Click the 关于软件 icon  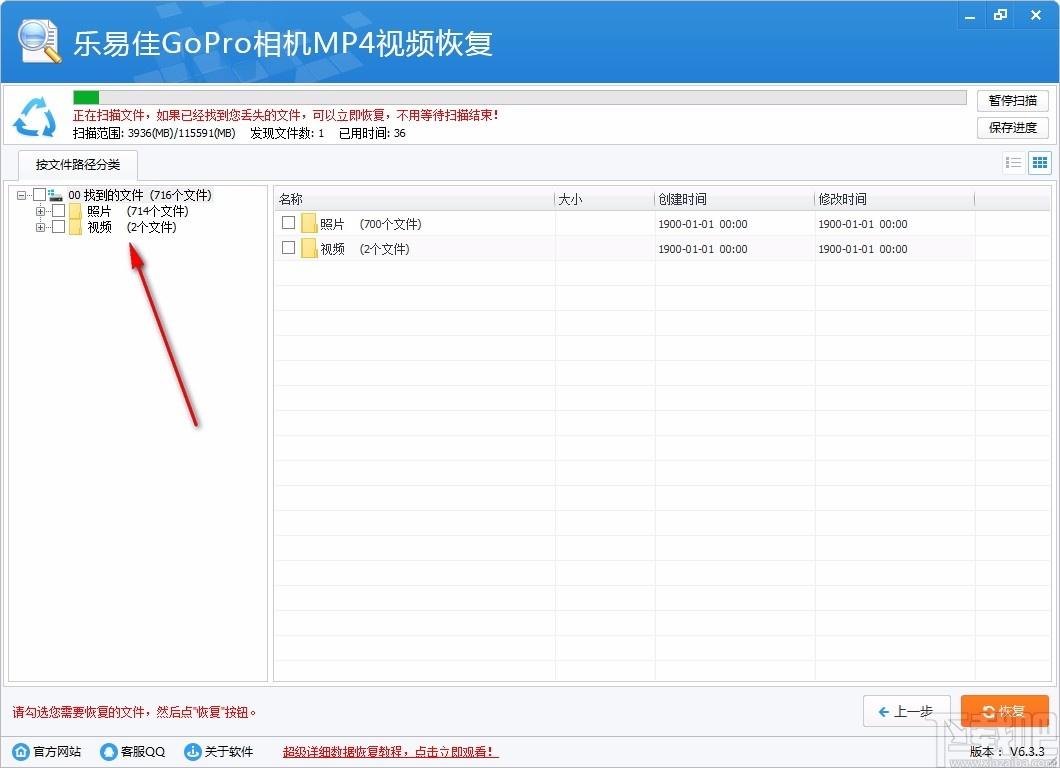[x=193, y=752]
